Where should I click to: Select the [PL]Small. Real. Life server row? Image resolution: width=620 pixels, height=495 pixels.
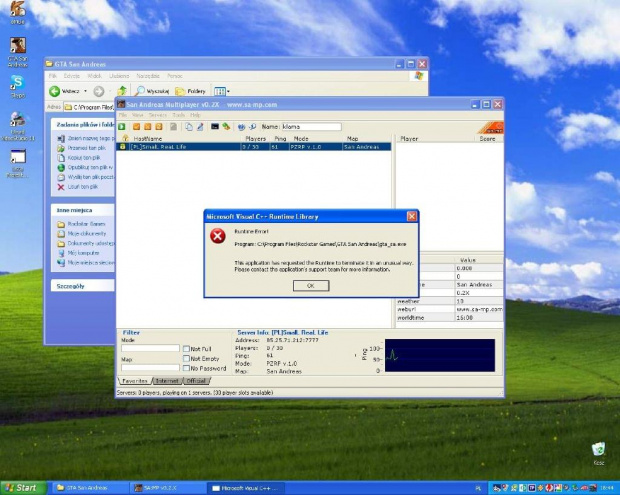(253, 147)
